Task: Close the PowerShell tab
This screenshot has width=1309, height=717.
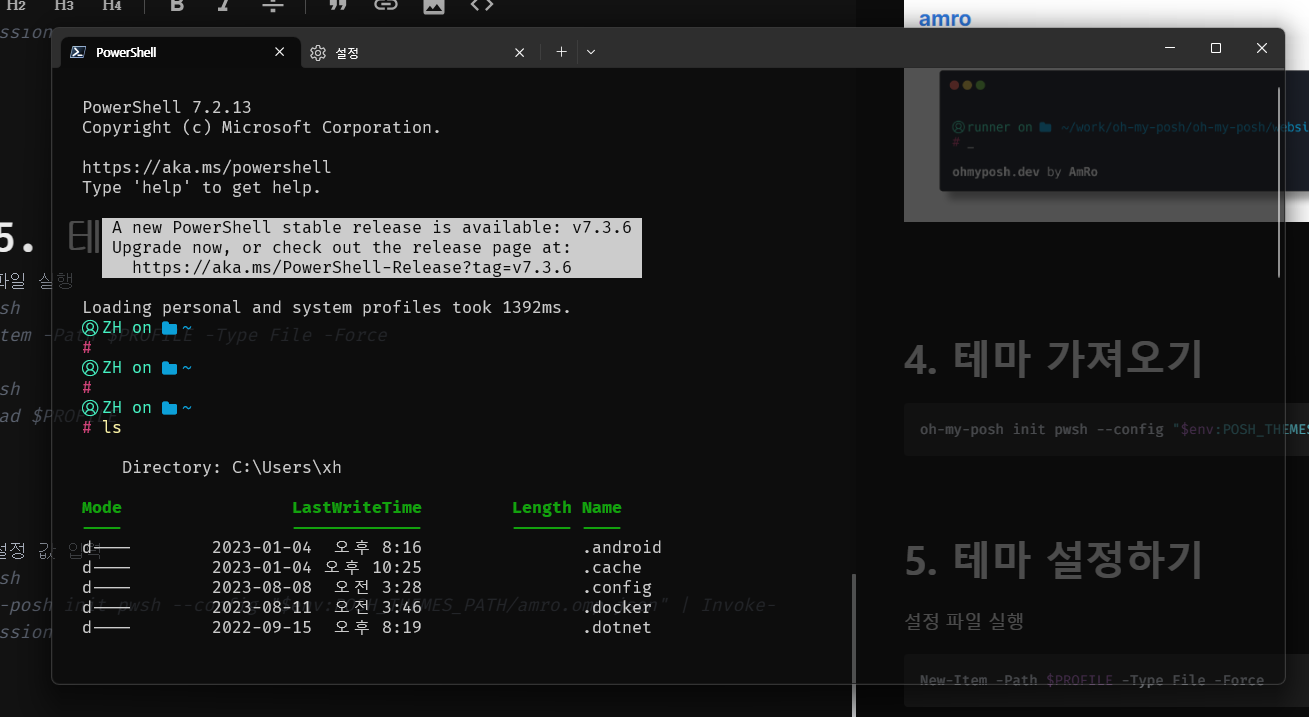Action: 280,52
